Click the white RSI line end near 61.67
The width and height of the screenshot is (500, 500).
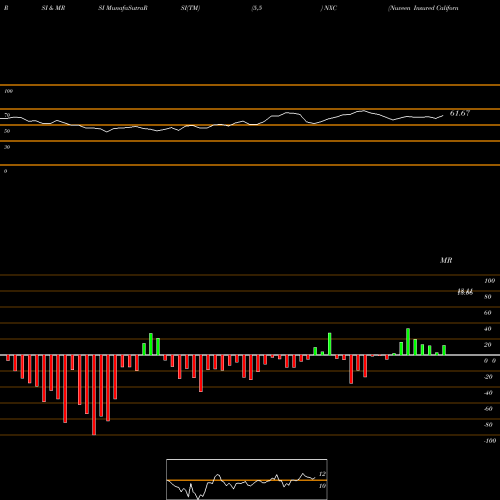tap(443, 116)
